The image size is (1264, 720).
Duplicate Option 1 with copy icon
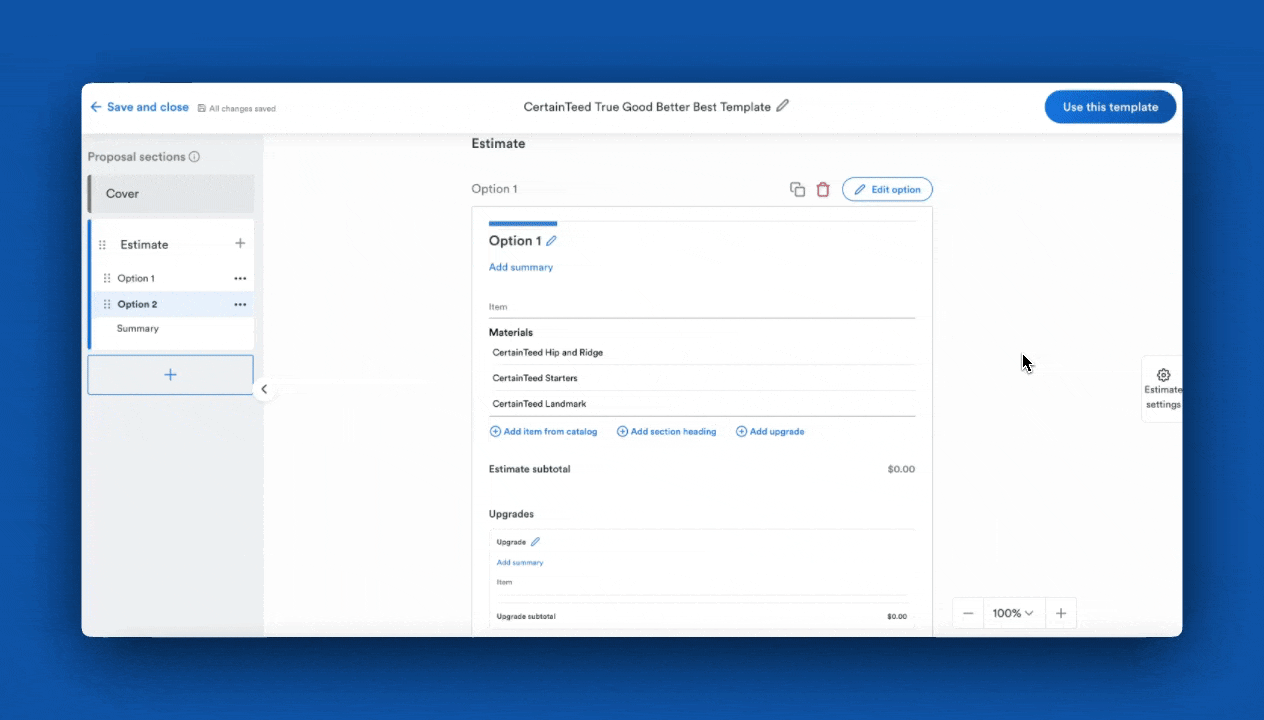tap(797, 189)
